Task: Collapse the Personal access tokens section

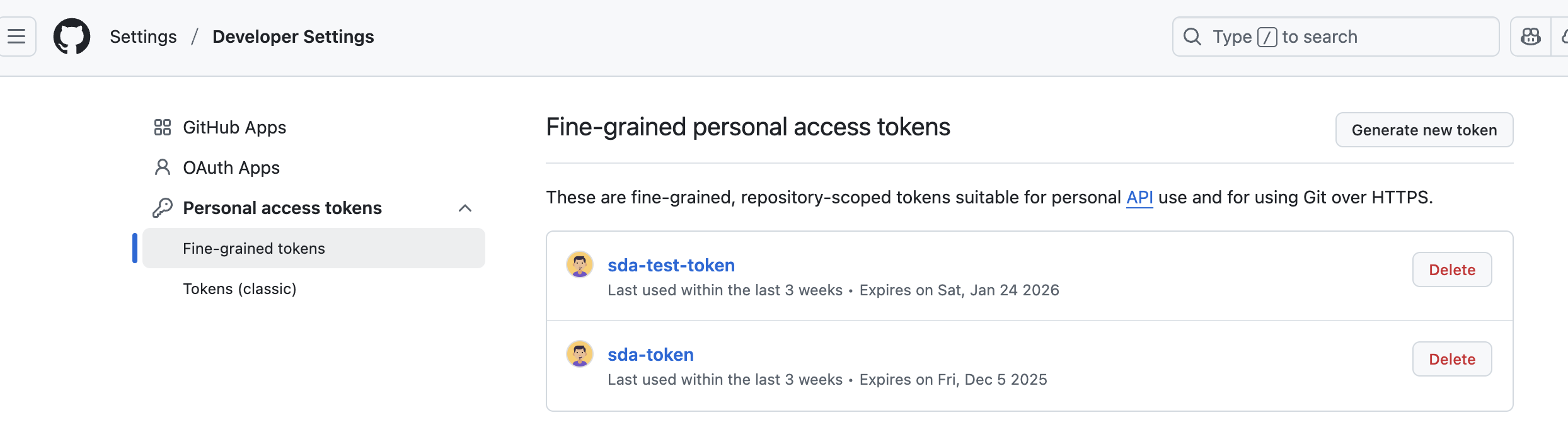Action: (465, 208)
